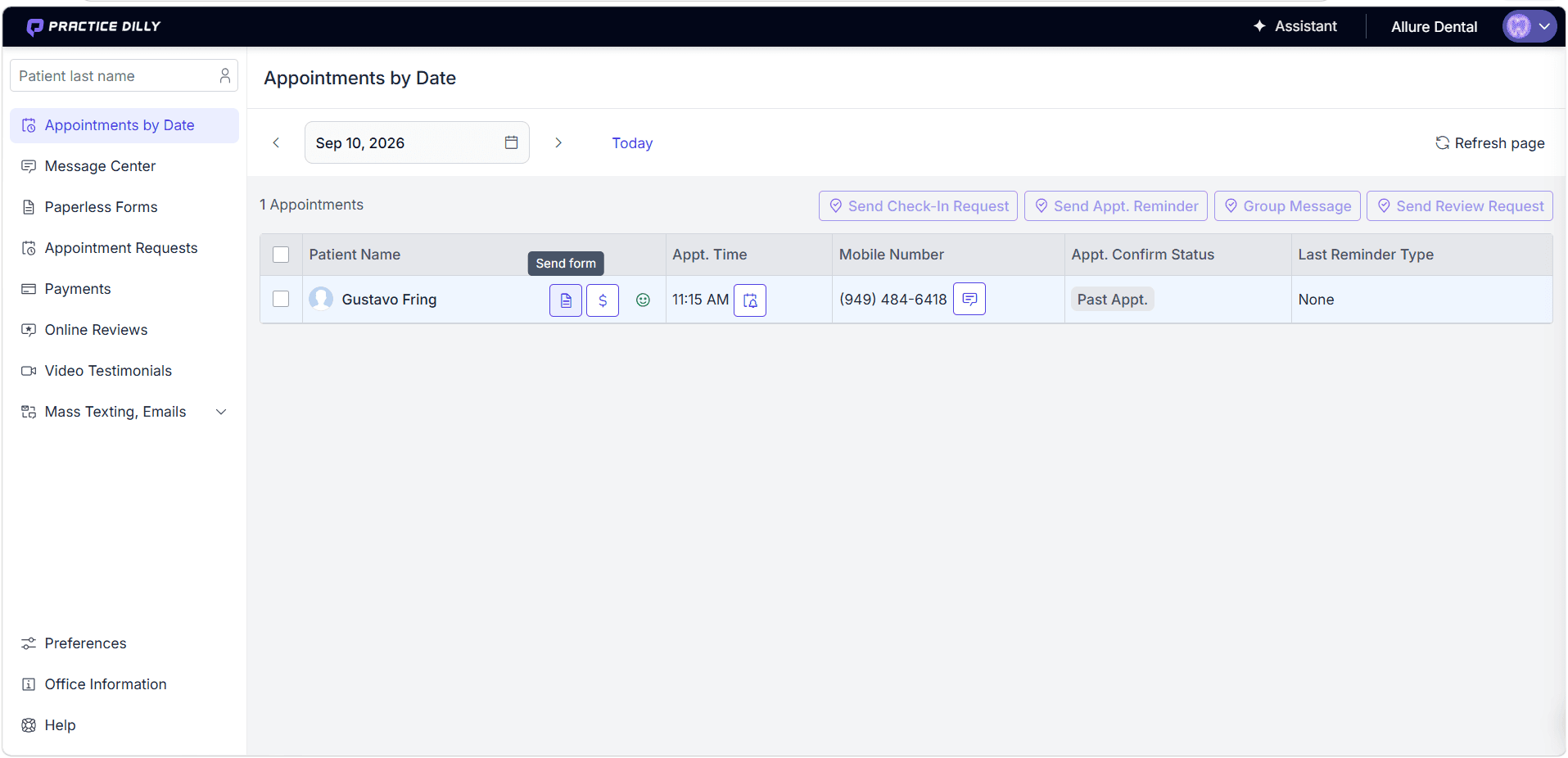1568x758 pixels.
Task: Toggle the select-all checkbox in table header
Action: tap(281, 255)
